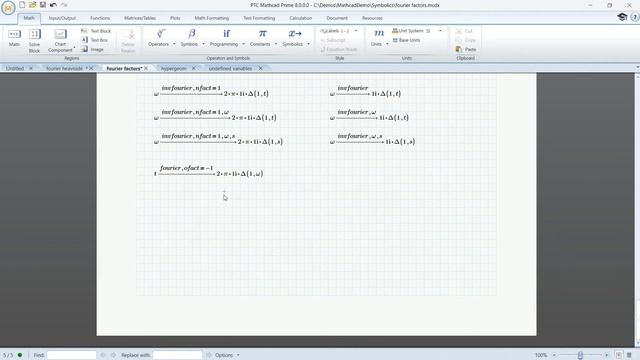Click the Equation Break button
This screenshot has height=360, width=640.
(338, 49)
